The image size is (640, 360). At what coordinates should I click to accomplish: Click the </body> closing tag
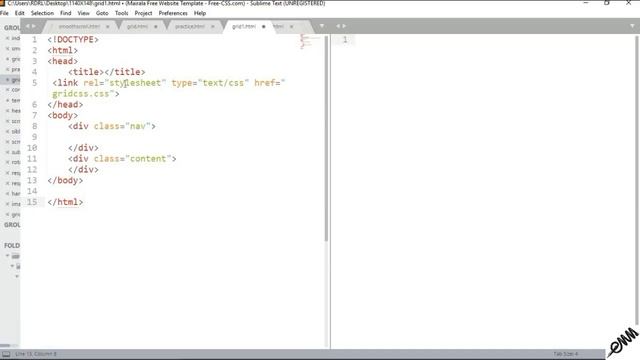pyautogui.click(x=65, y=180)
